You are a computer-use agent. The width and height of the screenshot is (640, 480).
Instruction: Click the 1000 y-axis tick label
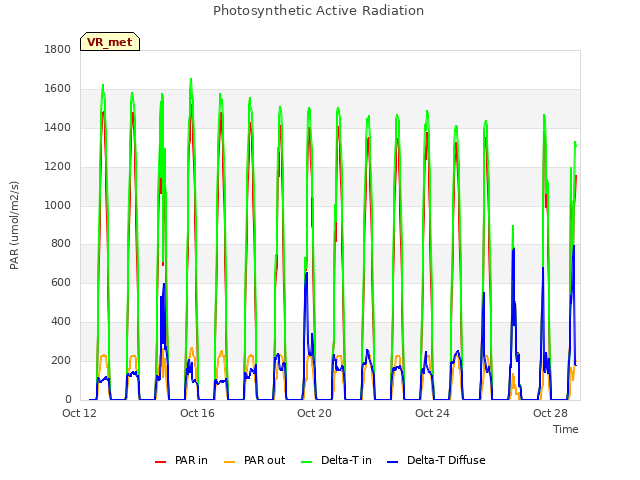[x=58, y=205]
